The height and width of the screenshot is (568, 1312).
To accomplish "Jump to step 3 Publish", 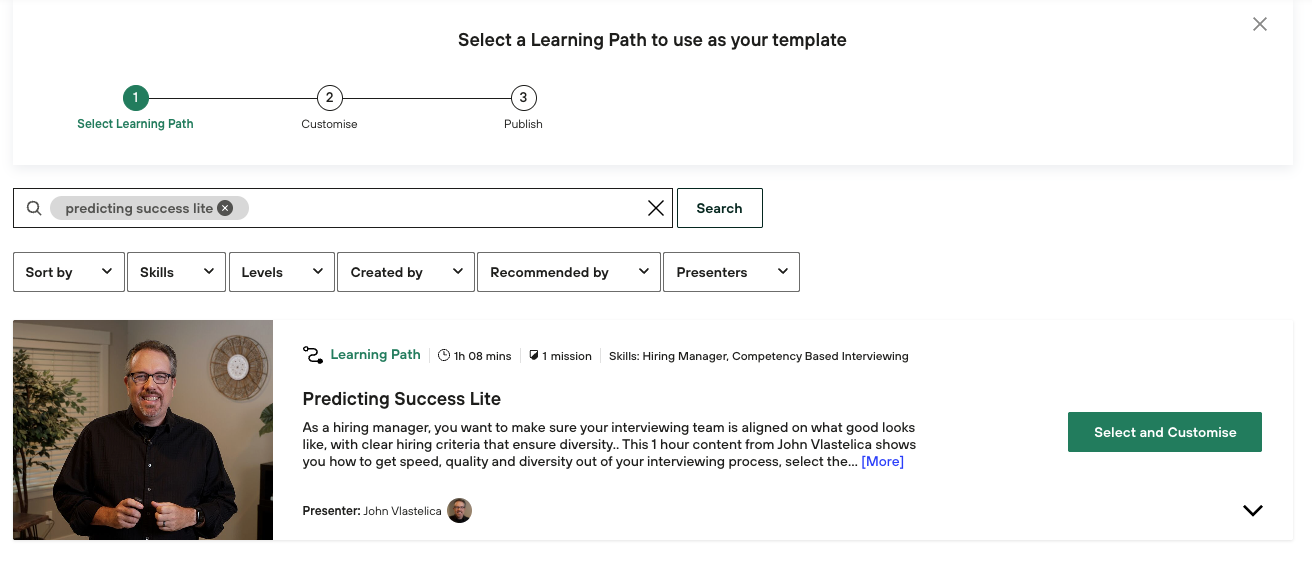I will (523, 98).
